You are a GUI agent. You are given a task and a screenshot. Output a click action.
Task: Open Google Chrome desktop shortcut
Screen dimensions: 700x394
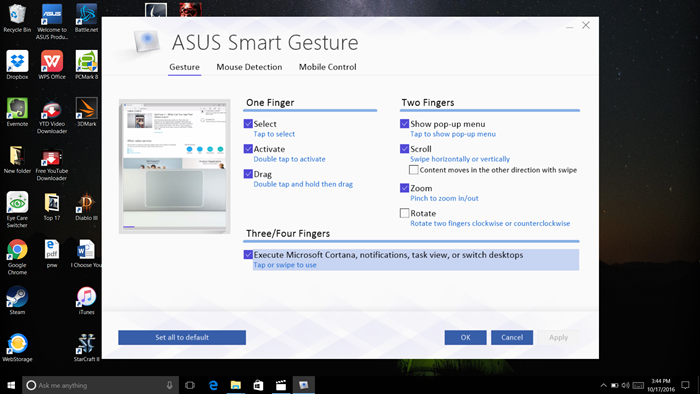[17, 257]
